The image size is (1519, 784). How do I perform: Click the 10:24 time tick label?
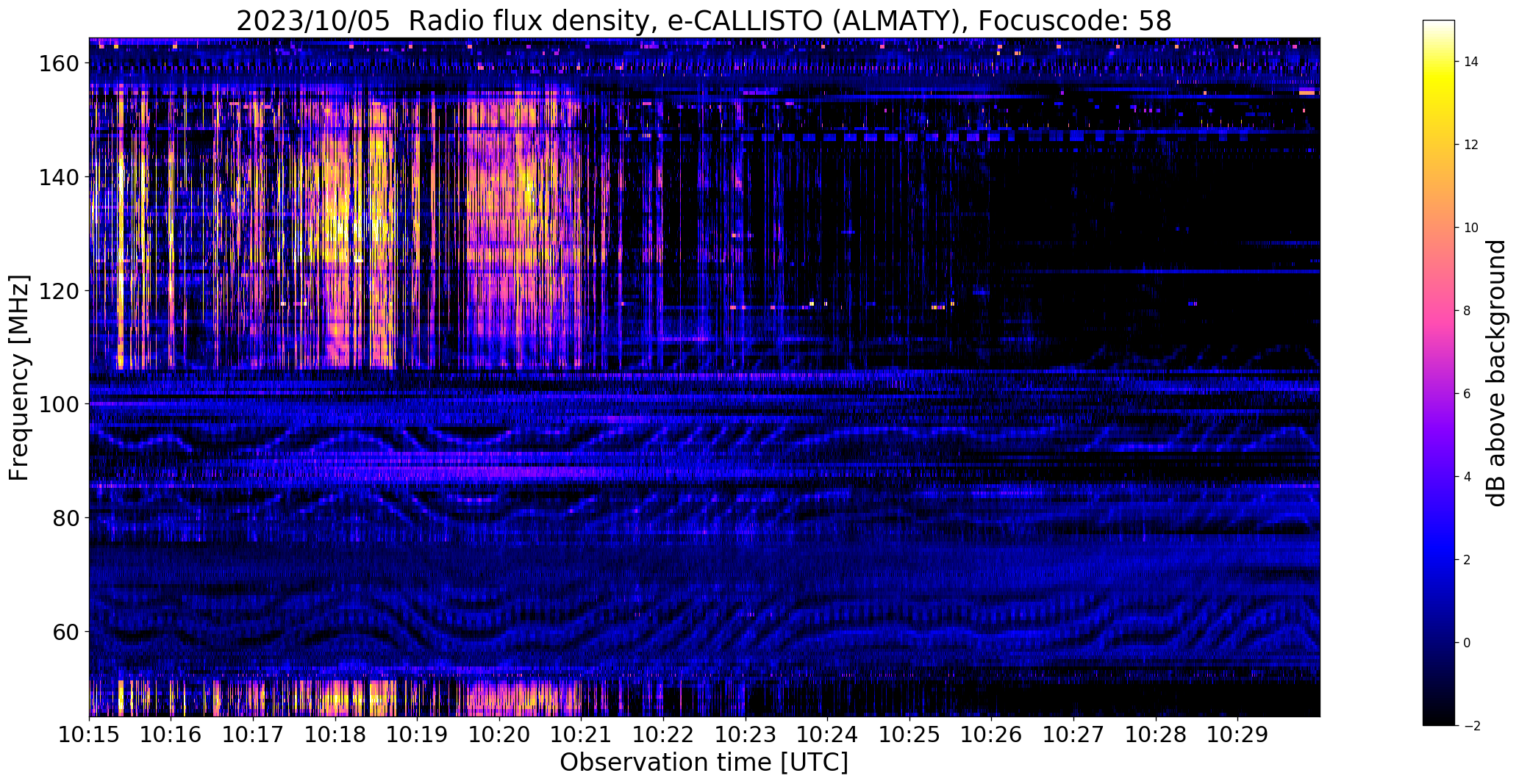pyautogui.click(x=828, y=735)
